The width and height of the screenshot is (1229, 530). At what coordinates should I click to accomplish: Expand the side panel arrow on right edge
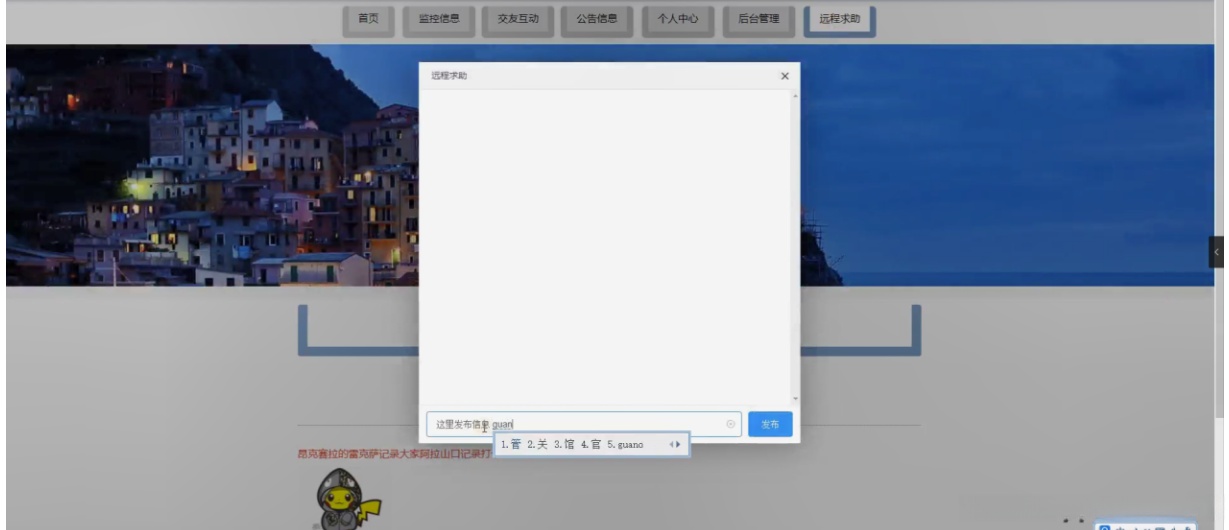1217,252
